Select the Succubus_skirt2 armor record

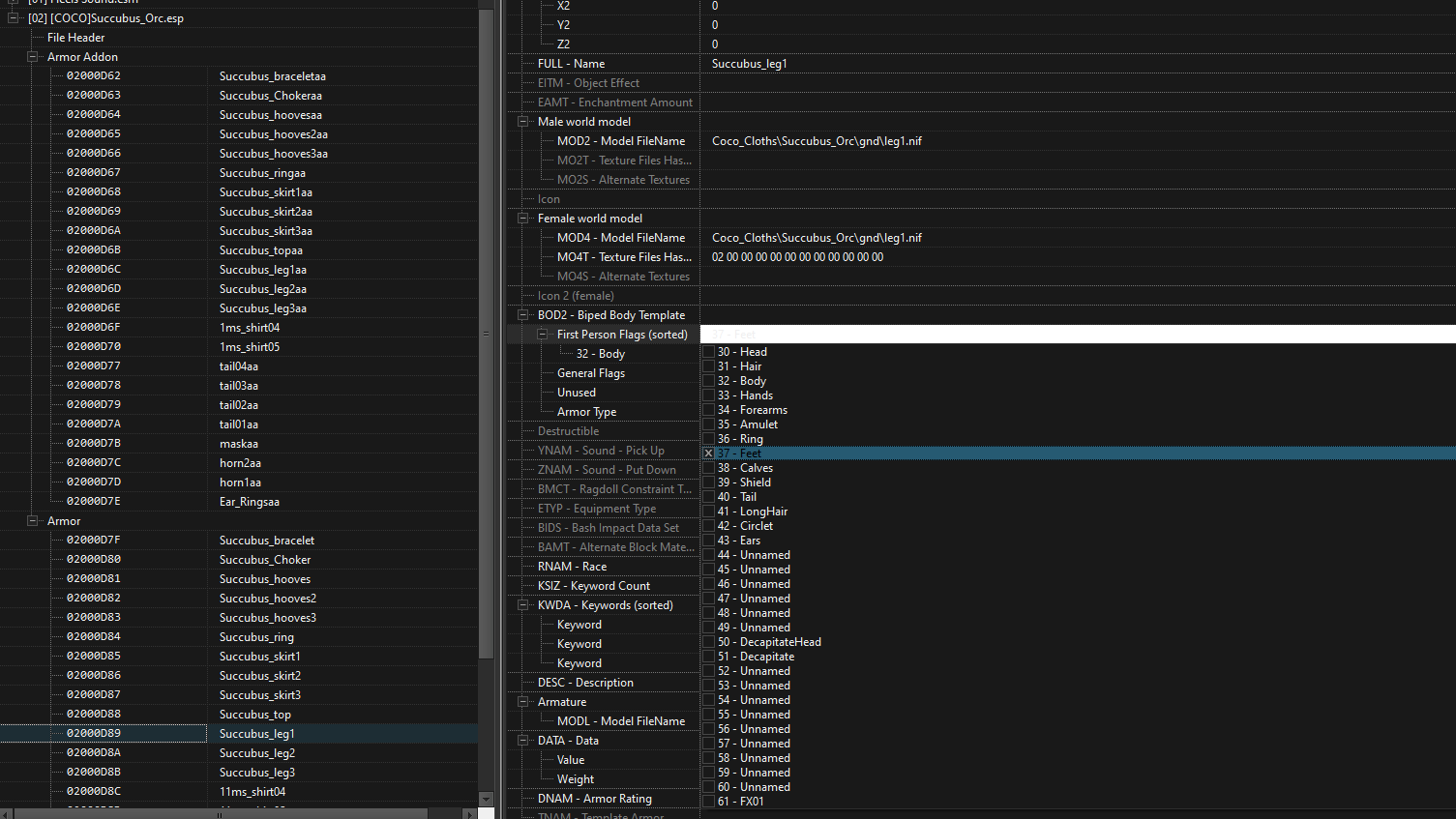point(260,676)
